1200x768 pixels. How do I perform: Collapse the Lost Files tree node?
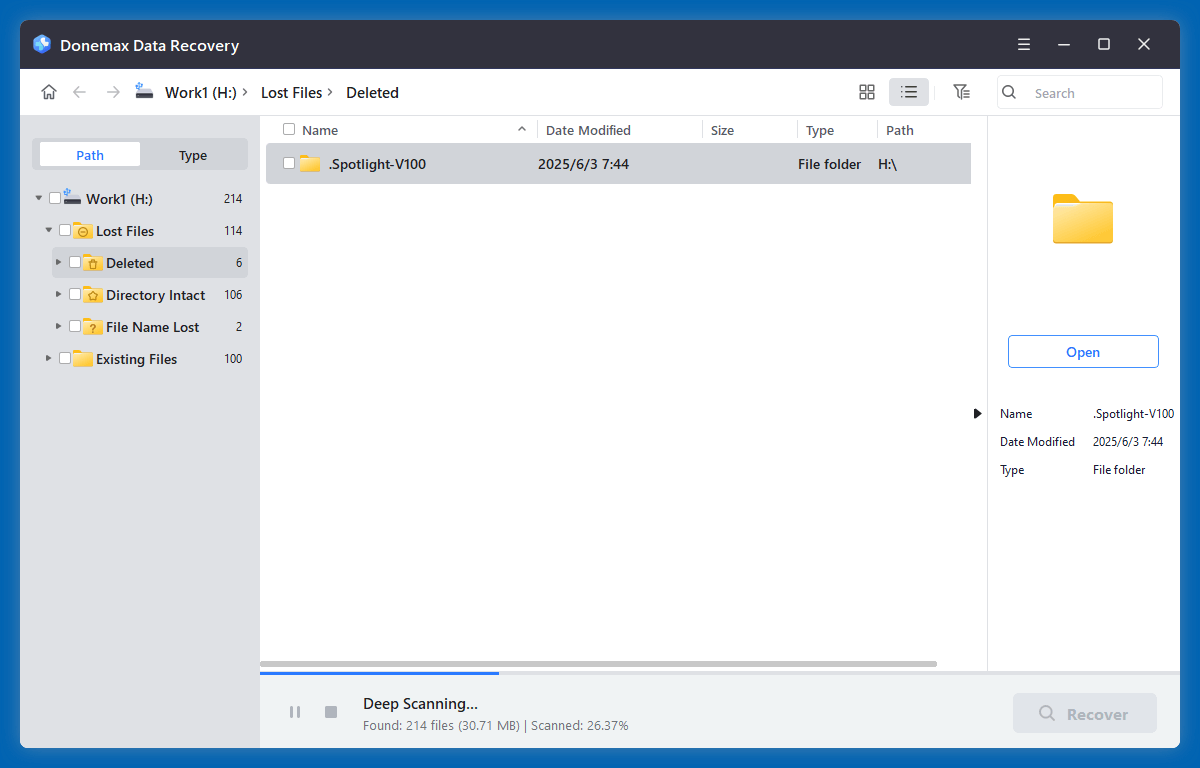[47, 230]
